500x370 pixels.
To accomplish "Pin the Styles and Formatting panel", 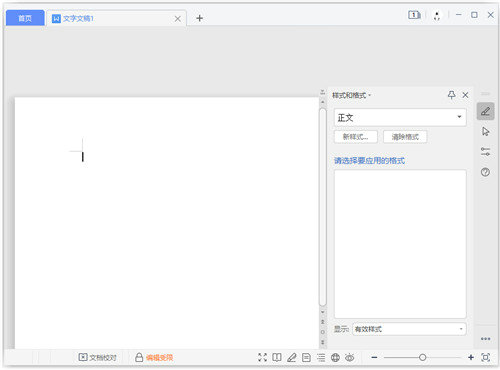I will point(451,95).
